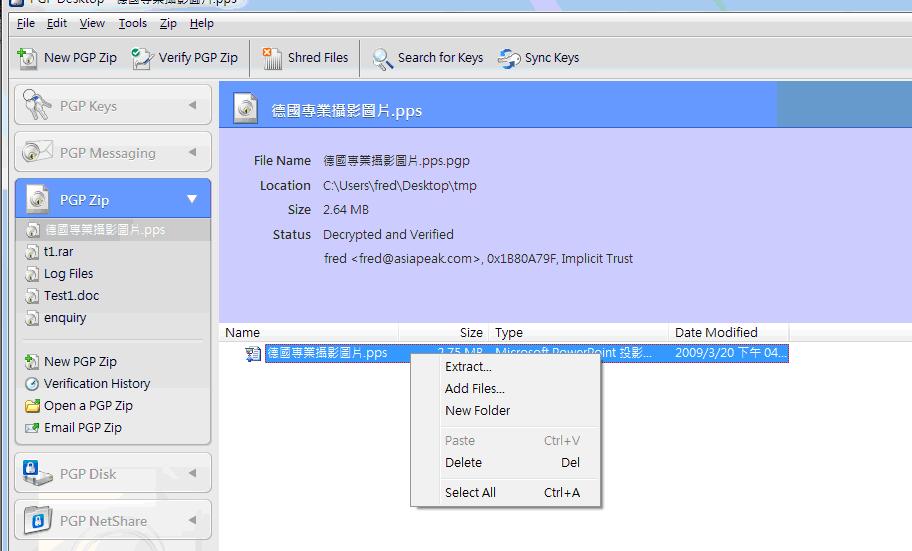Click the Search for Keys magnifier icon

tap(382, 59)
